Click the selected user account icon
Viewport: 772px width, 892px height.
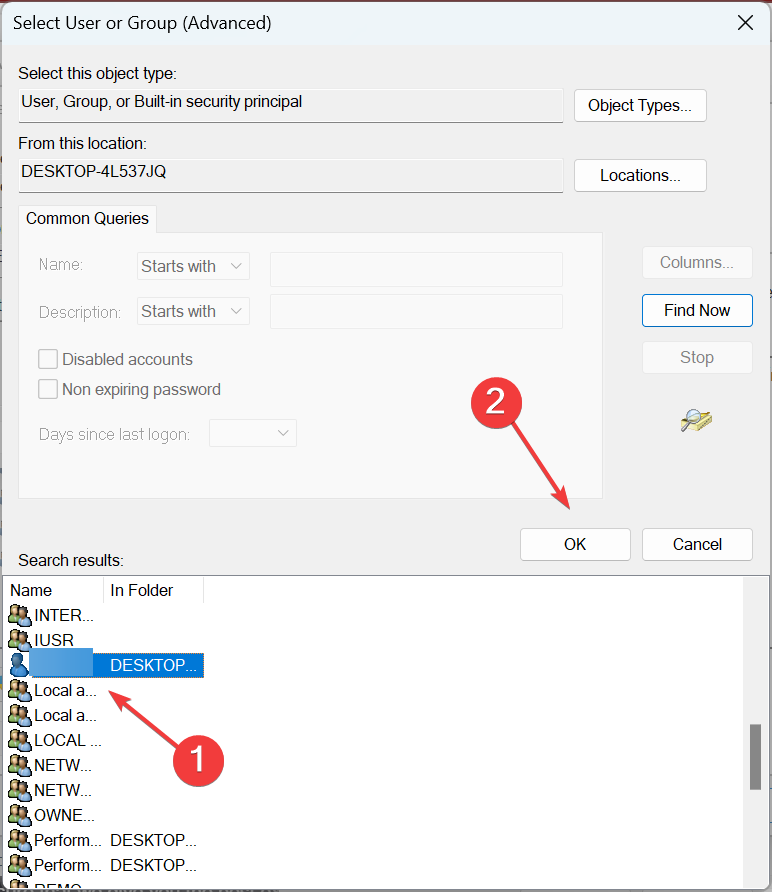(19, 665)
